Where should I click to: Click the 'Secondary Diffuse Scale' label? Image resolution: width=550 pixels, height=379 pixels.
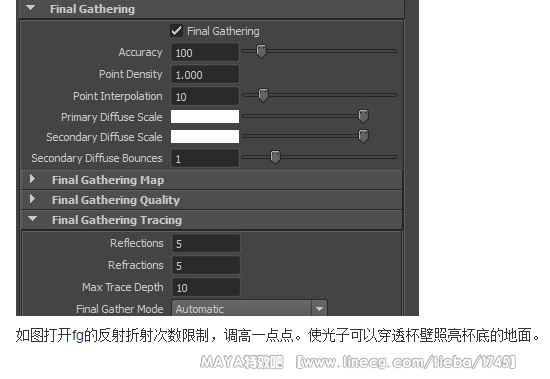click(x=104, y=137)
